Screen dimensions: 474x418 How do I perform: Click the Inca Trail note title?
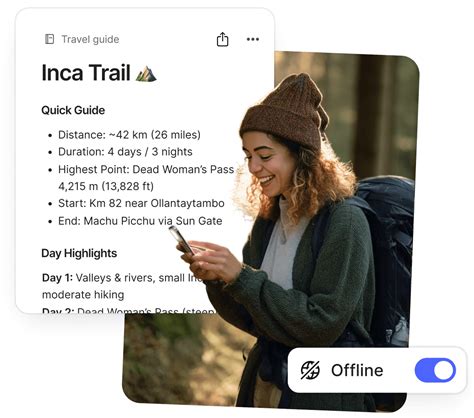(x=86, y=73)
